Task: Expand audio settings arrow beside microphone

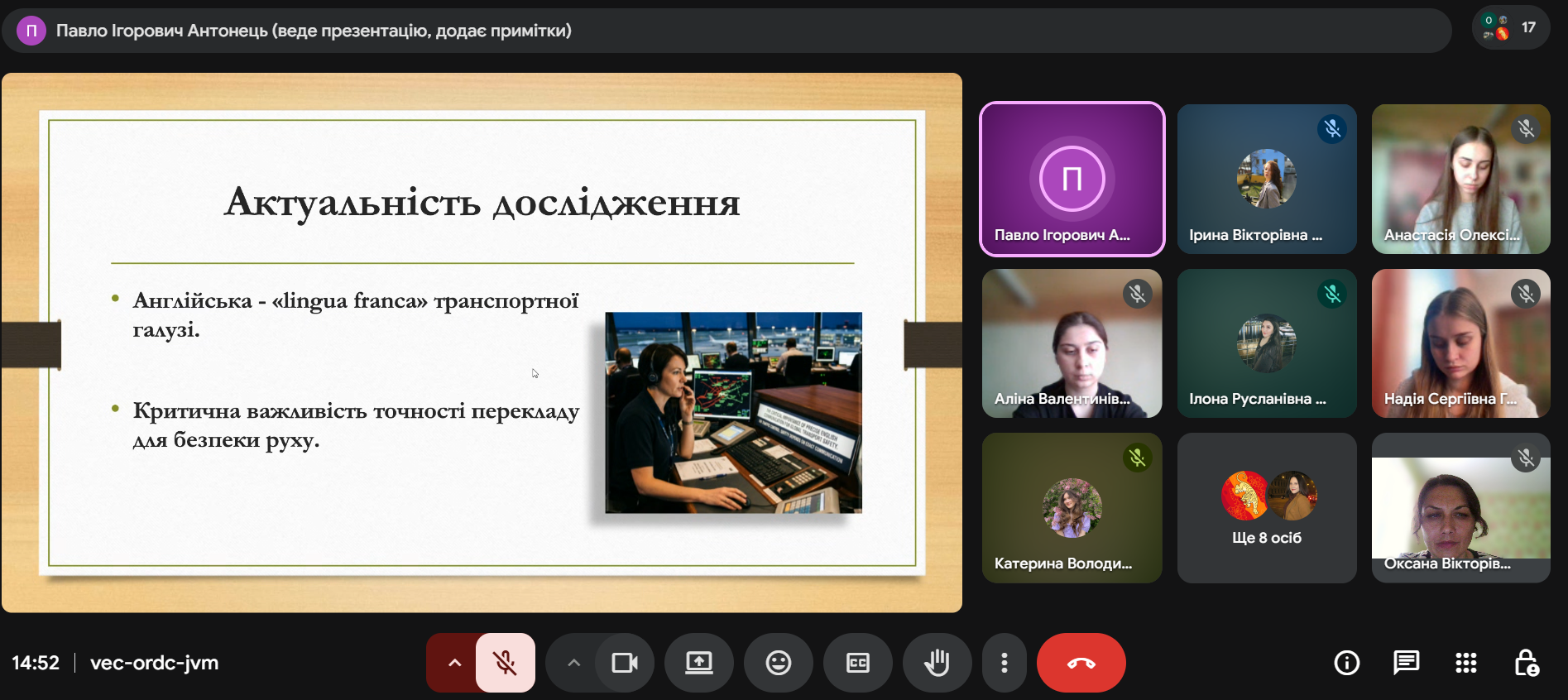Action: 454,663
